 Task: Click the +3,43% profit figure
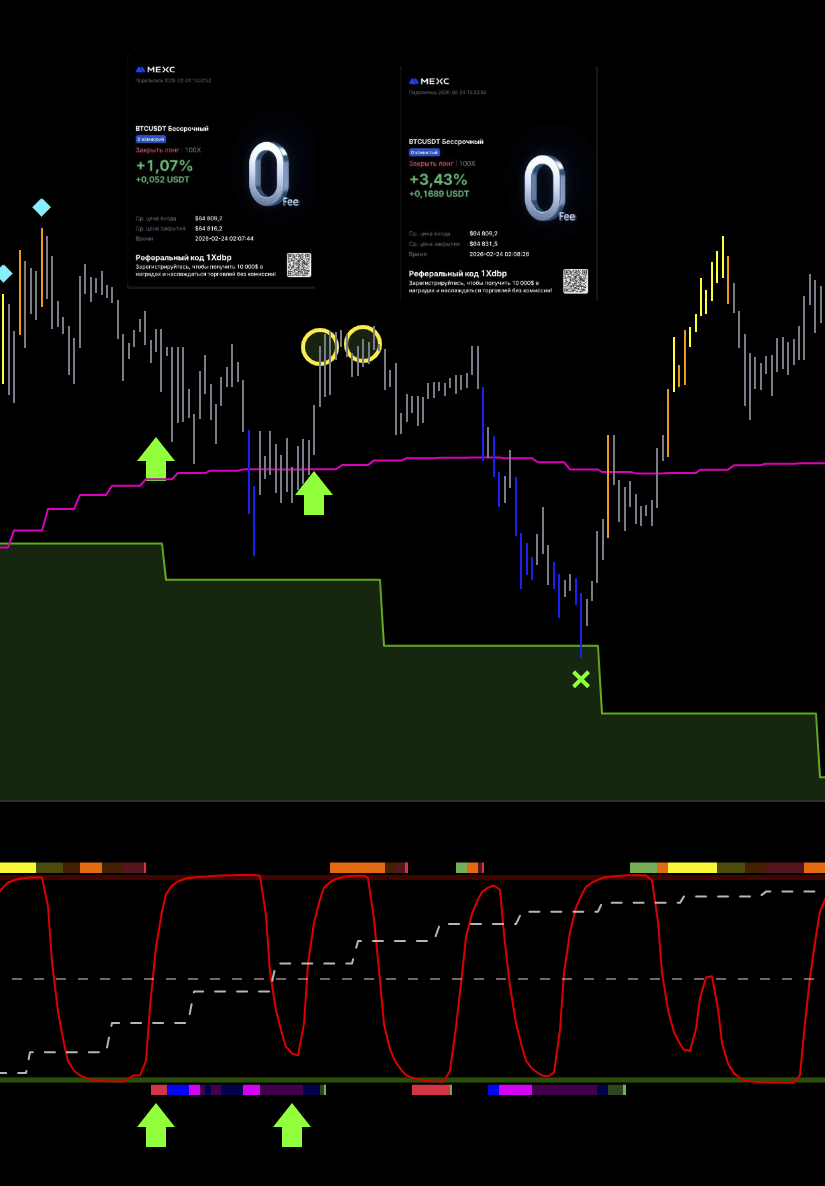tap(438, 180)
